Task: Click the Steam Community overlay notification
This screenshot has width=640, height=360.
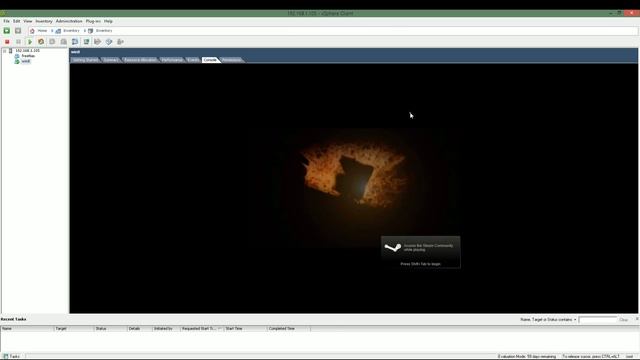Action: click(420, 252)
